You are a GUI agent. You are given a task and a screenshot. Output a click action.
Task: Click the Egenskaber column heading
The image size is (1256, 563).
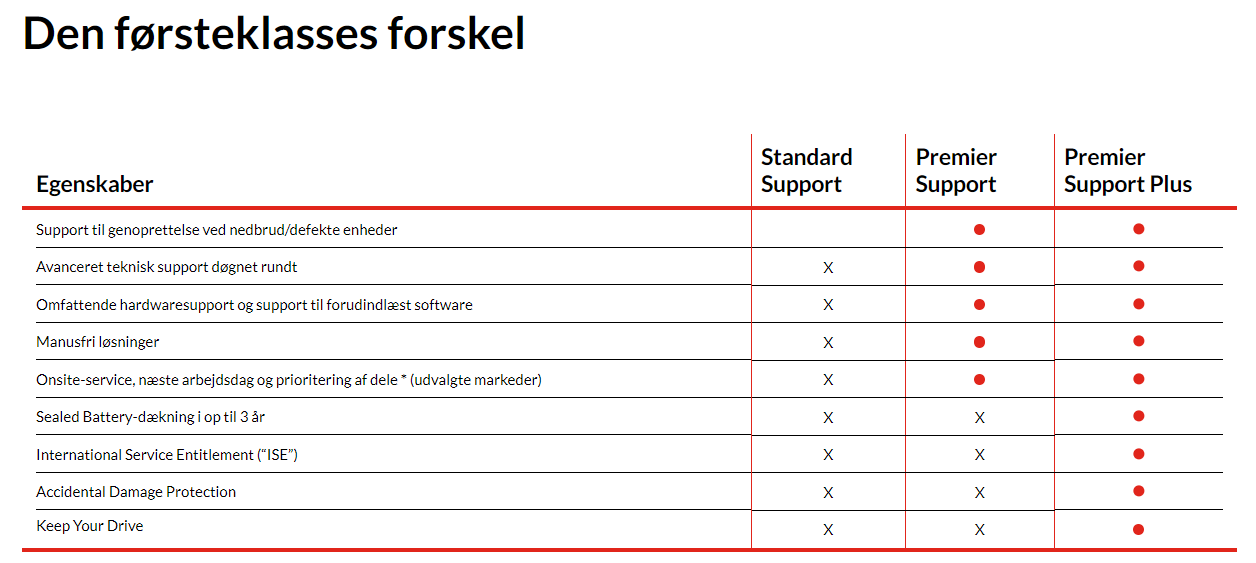click(x=95, y=185)
